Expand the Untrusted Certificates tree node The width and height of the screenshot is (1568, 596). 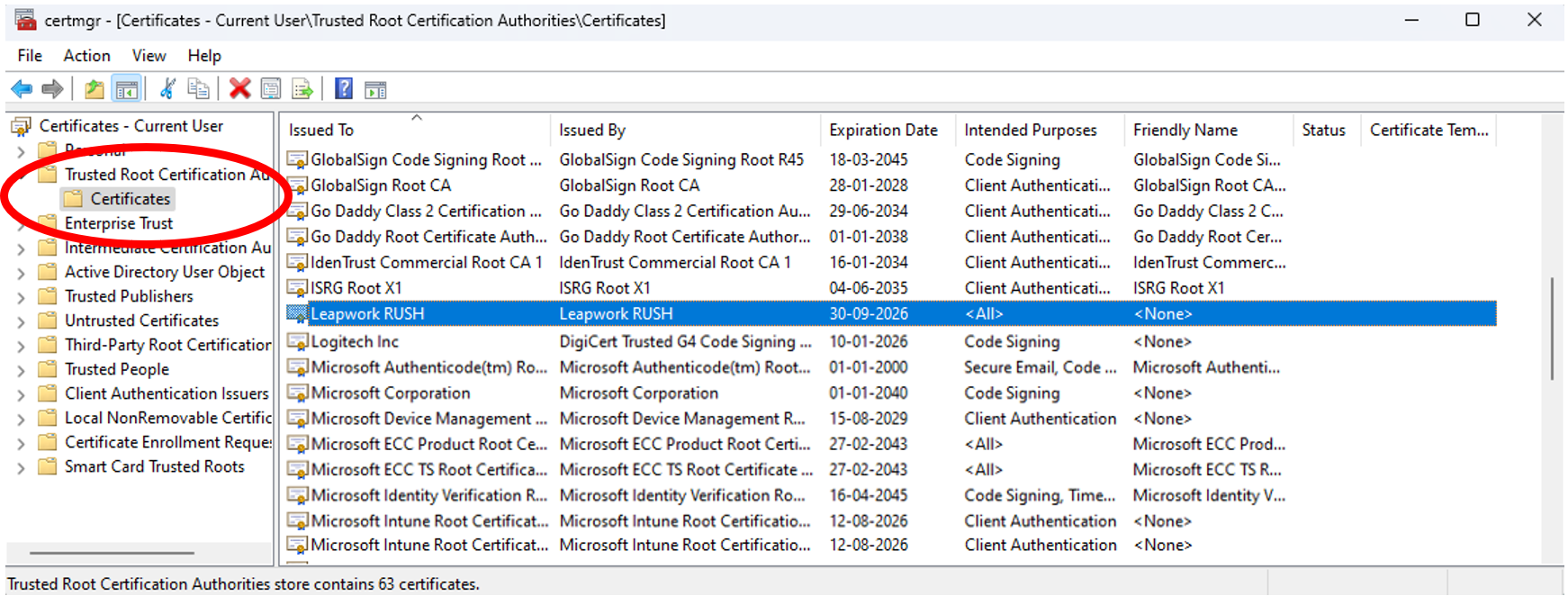click(x=21, y=321)
